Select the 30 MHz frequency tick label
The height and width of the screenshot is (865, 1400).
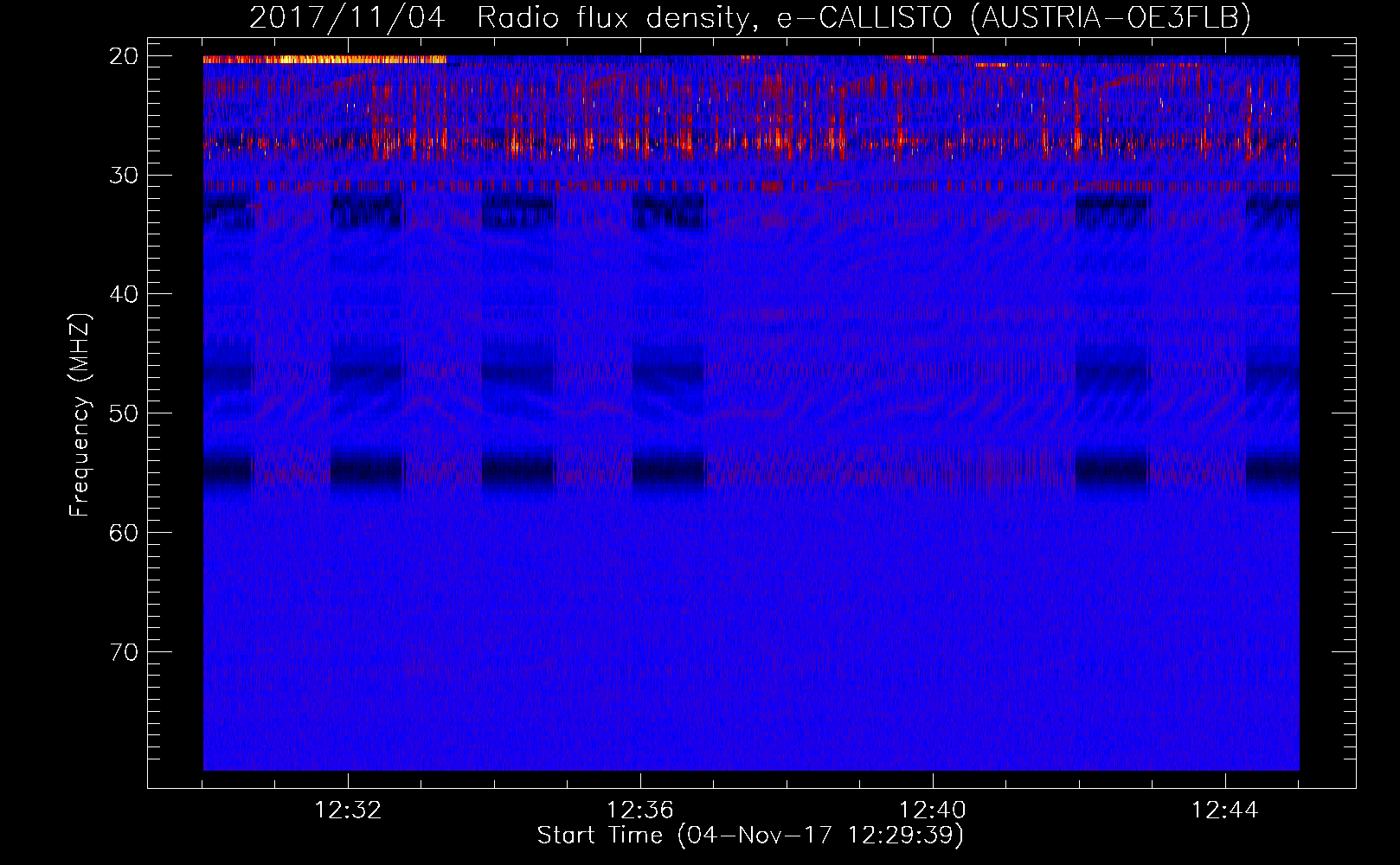(x=125, y=176)
